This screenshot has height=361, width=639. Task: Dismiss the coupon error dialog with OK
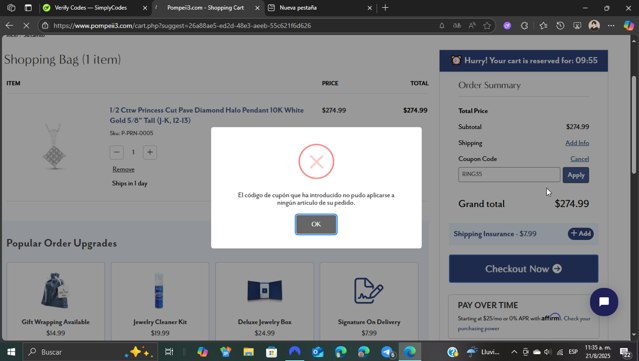[316, 224]
